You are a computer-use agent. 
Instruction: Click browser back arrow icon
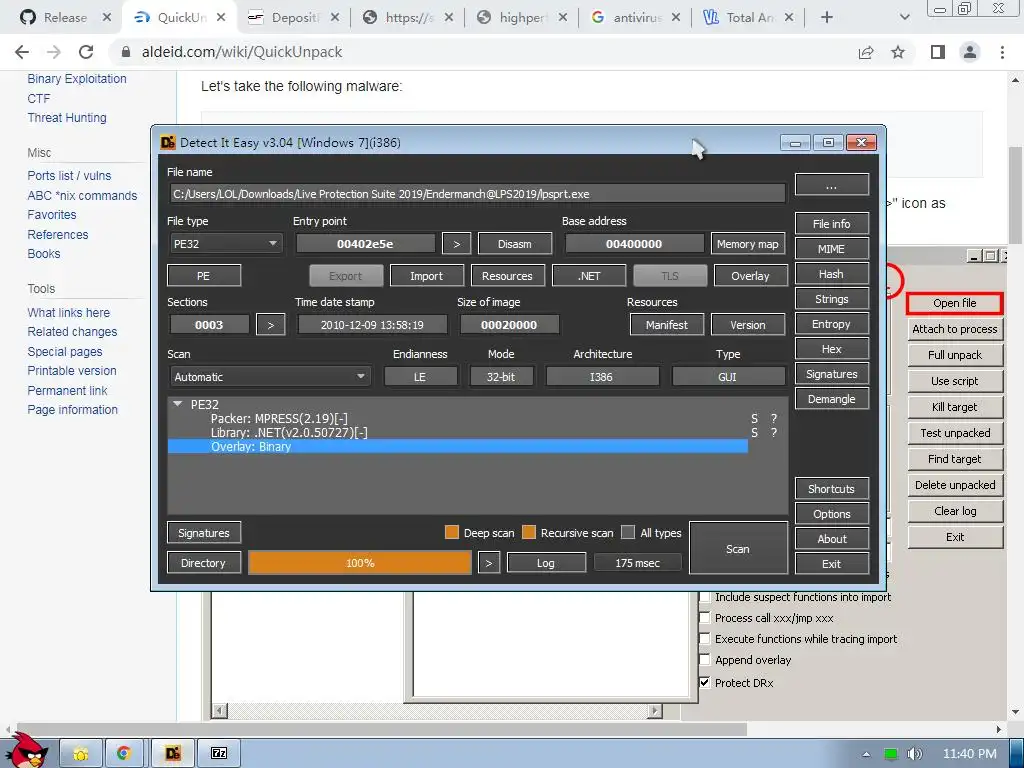pos(22,52)
